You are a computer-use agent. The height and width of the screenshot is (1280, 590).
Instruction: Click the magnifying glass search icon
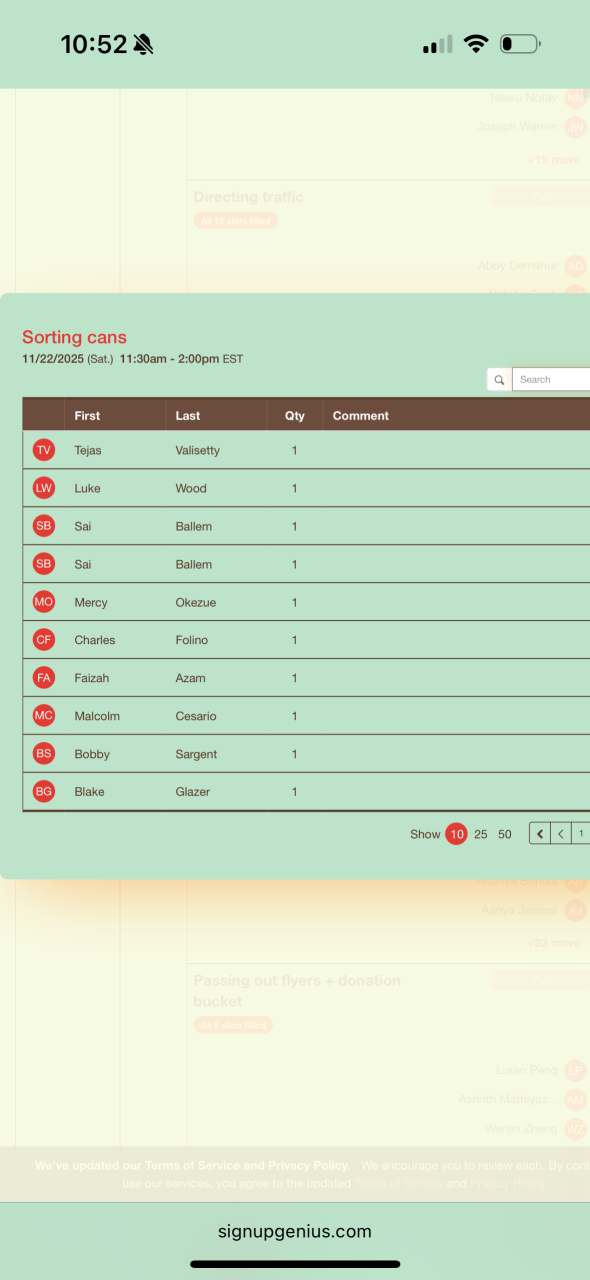[x=499, y=380]
